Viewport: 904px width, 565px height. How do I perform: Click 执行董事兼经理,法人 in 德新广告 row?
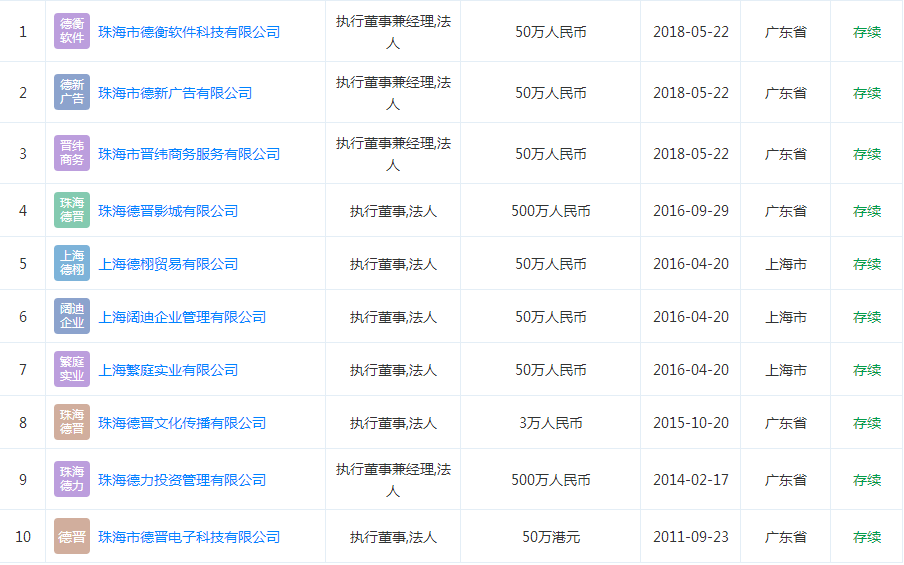[393, 93]
